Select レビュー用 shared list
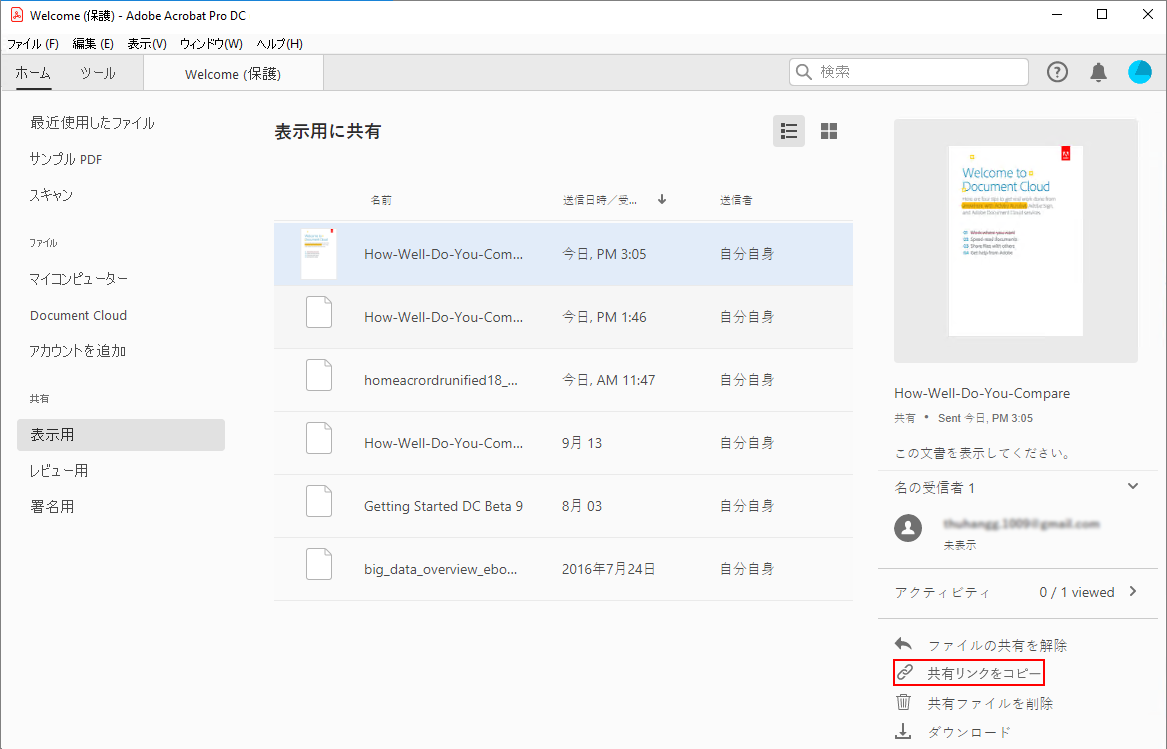 59,471
